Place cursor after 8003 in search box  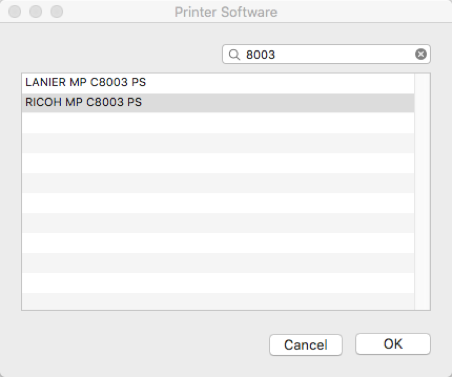(x=276, y=55)
